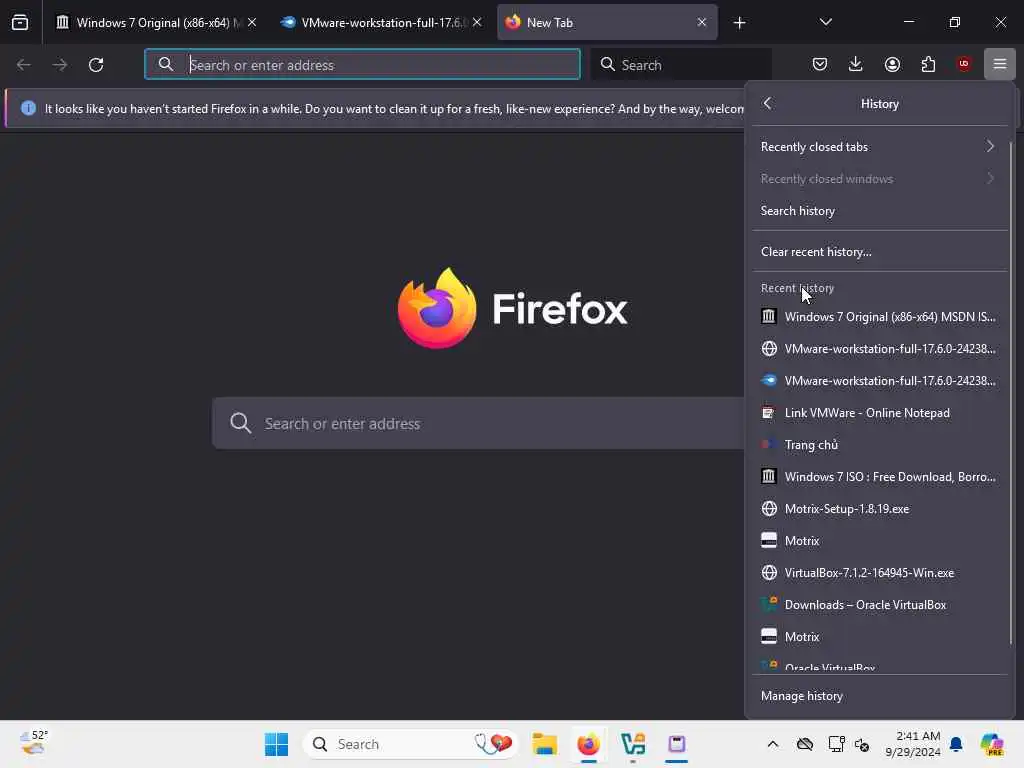Select the New Tab tab
Screen dimensions: 1024x768
pyautogui.click(x=607, y=22)
